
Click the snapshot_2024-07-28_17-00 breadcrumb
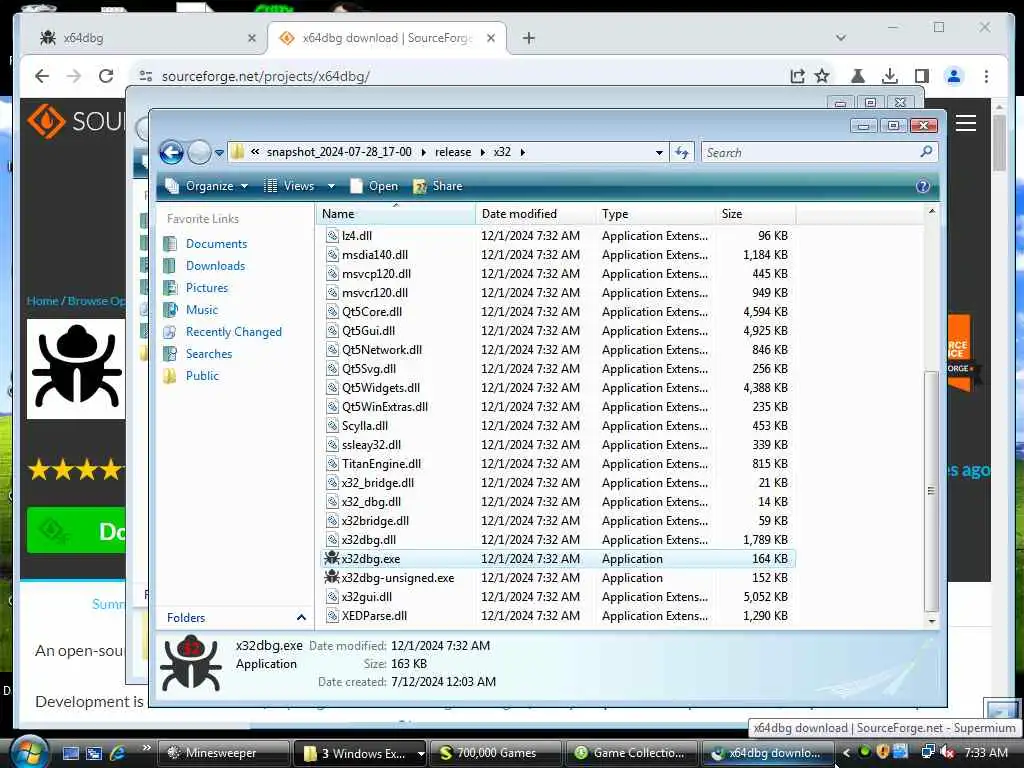tap(339, 152)
